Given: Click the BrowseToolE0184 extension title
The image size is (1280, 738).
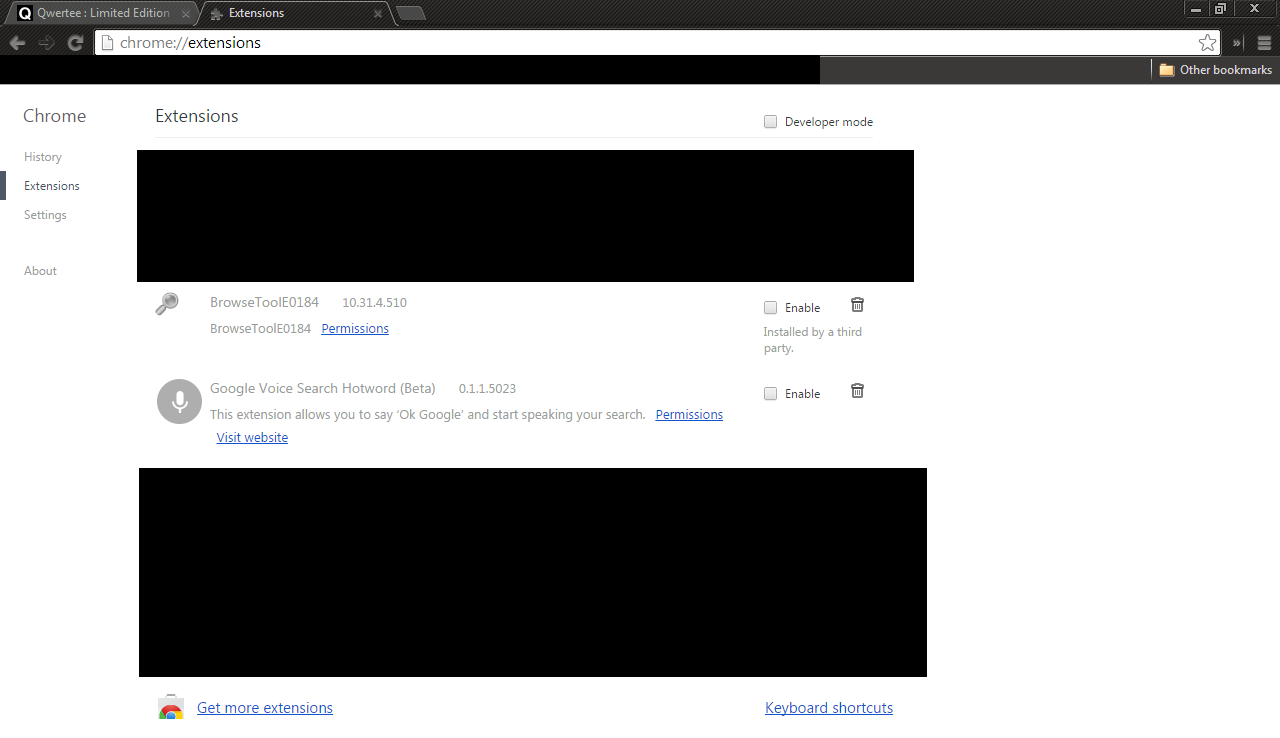Looking at the screenshot, I should tap(264, 302).
